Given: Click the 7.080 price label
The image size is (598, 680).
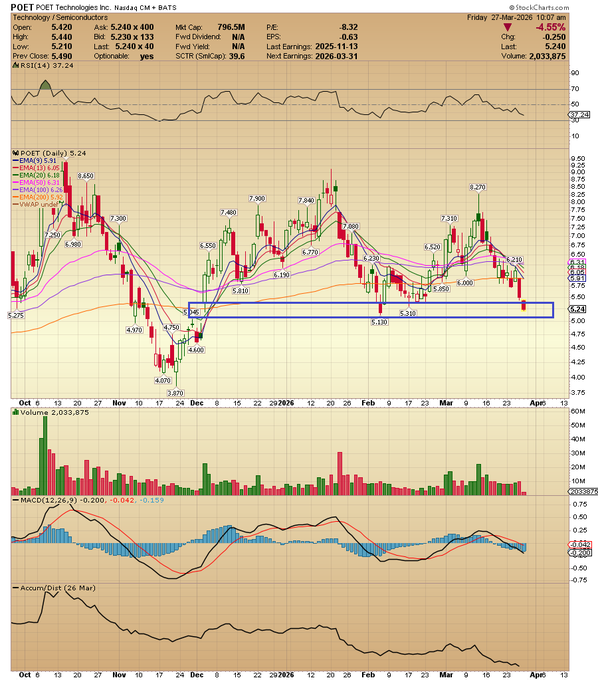Looking at the screenshot, I should click(351, 226).
